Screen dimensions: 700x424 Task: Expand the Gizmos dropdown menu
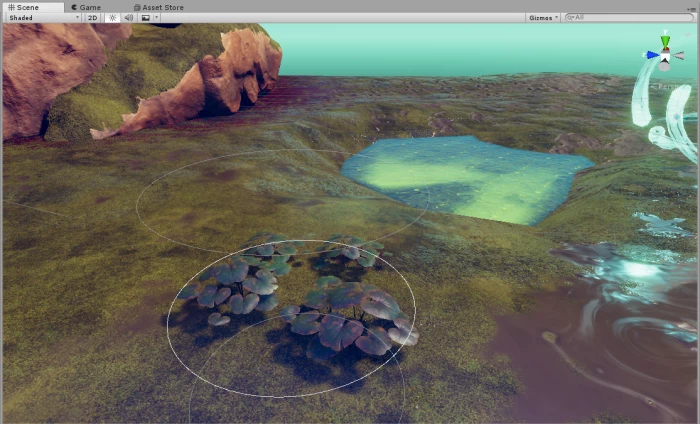(541, 18)
